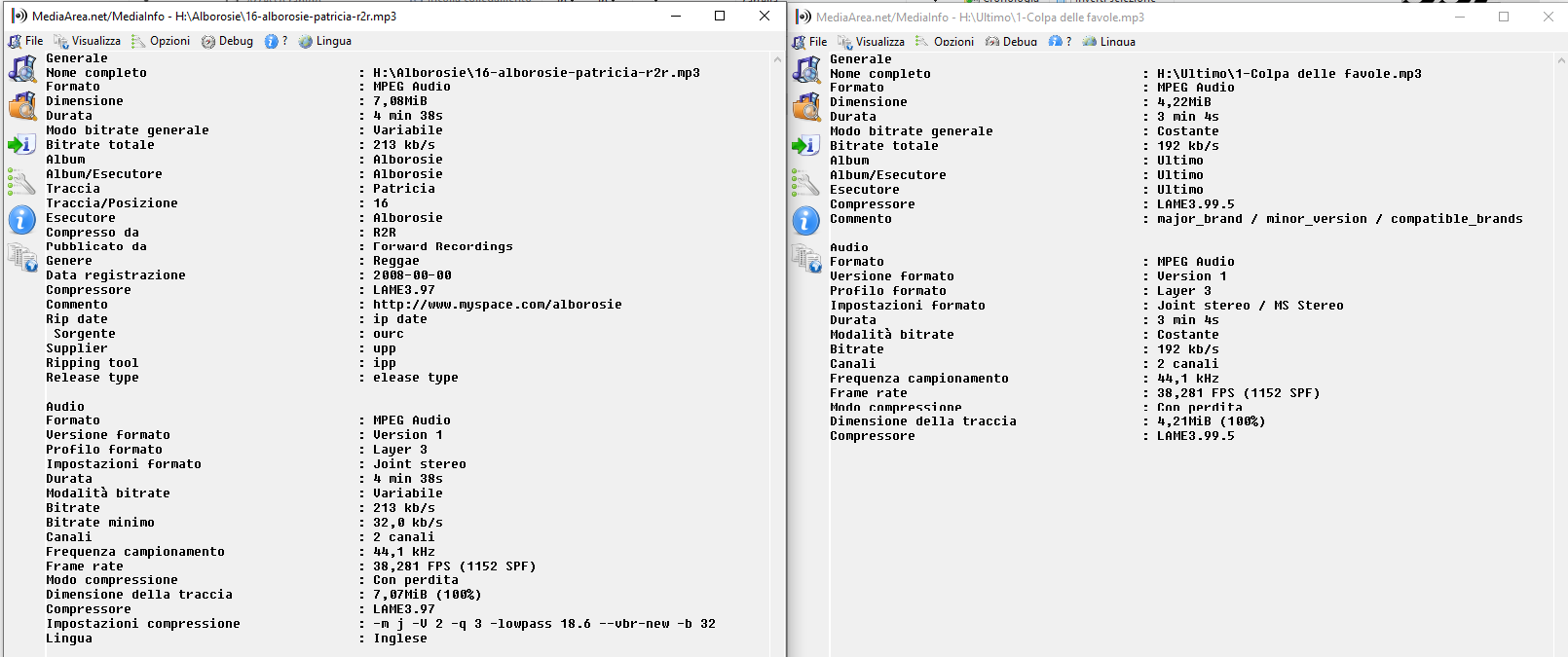The image size is (1568, 657).
Task: Select the 7,08MiB dimension value
Action: pos(400,101)
